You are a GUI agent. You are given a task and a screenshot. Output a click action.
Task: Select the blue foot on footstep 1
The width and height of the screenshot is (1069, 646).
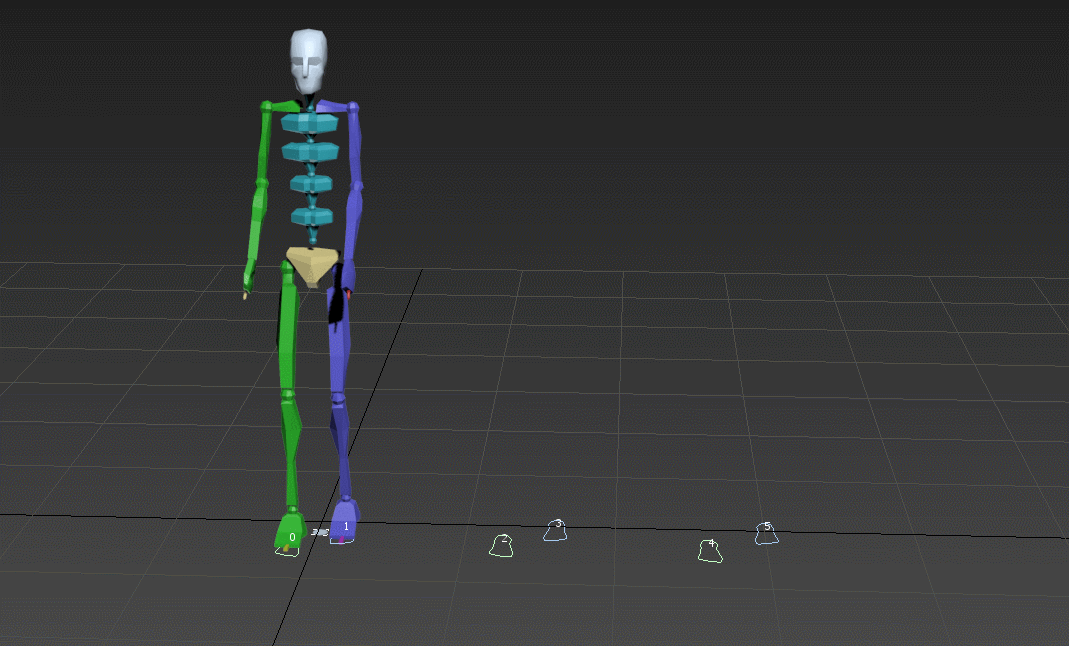coord(346,522)
